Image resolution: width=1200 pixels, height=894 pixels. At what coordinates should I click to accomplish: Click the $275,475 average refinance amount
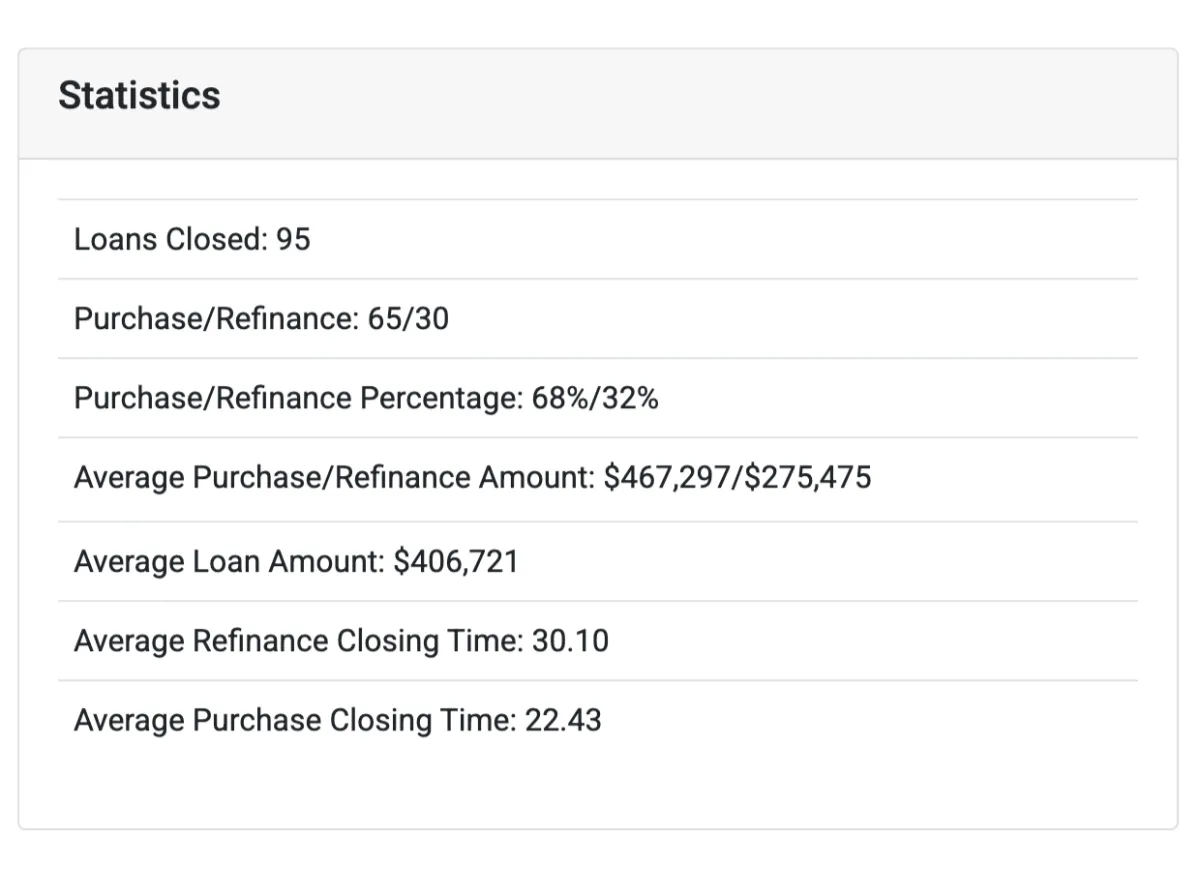[805, 478]
